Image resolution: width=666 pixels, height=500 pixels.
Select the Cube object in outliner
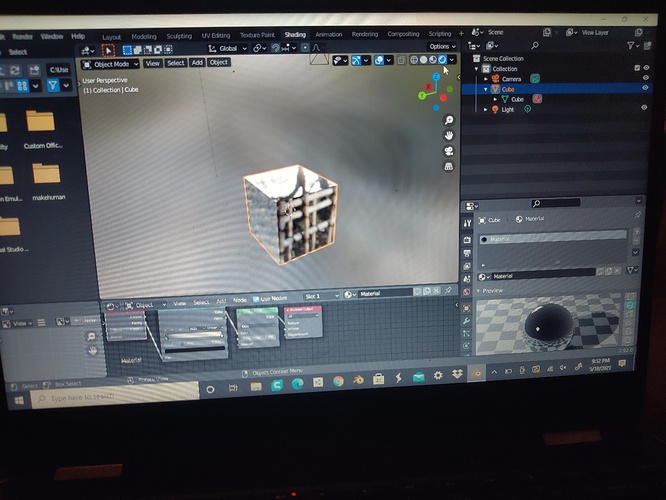pyautogui.click(x=508, y=89)
